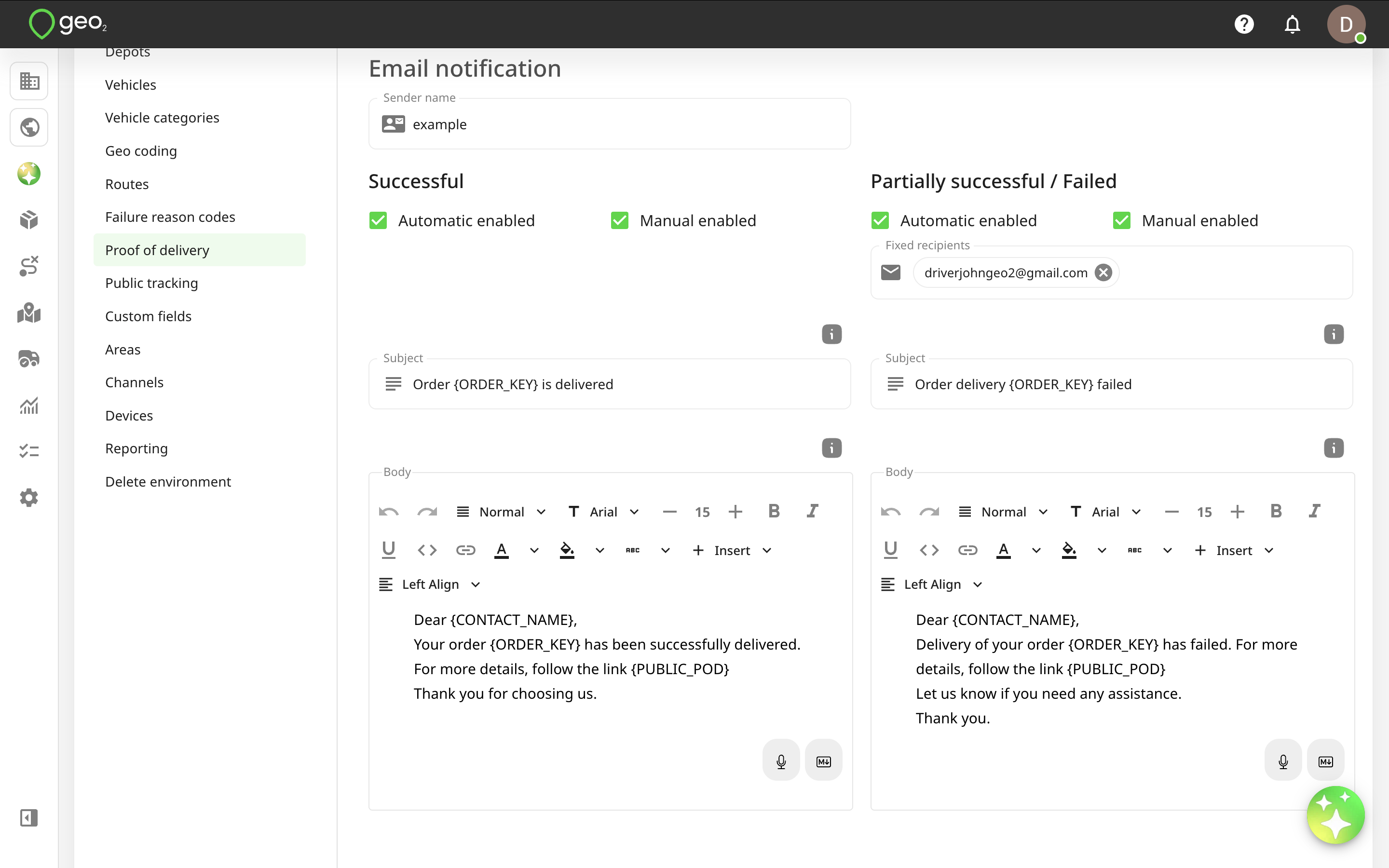Click info icon above Successful Subject
The height and width of the screenshot is (868, 1389).
tap(831, 334)
